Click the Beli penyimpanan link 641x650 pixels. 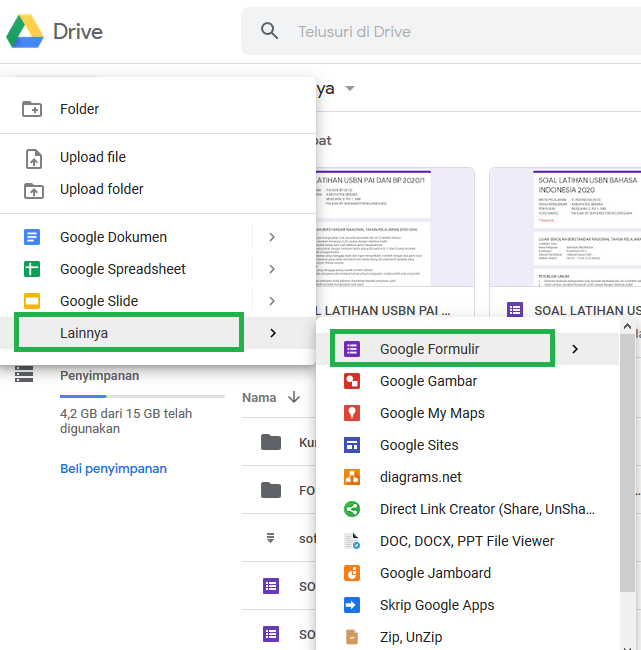(x=113, y=468)
